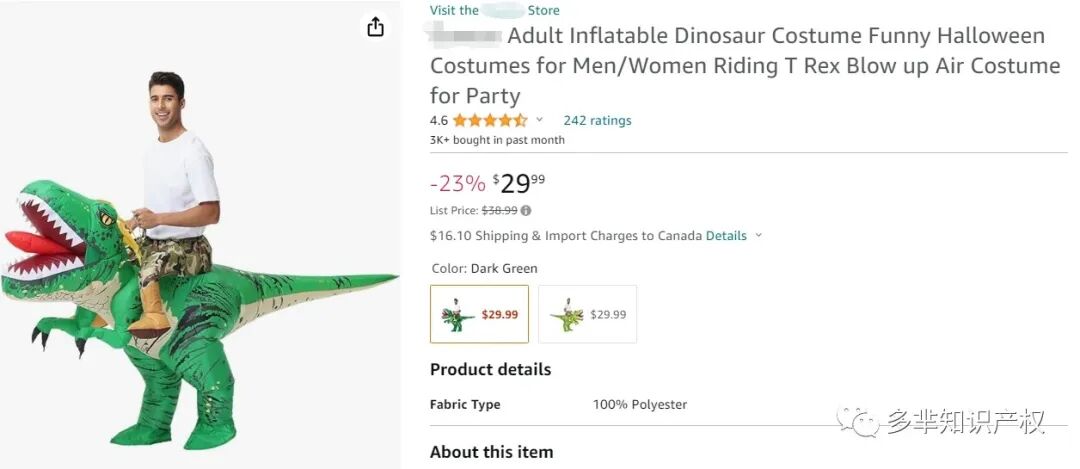The width and height of the screenshot is (1080, 469).
Task: Select the Dark Green color option
Action: coord(479,314)
